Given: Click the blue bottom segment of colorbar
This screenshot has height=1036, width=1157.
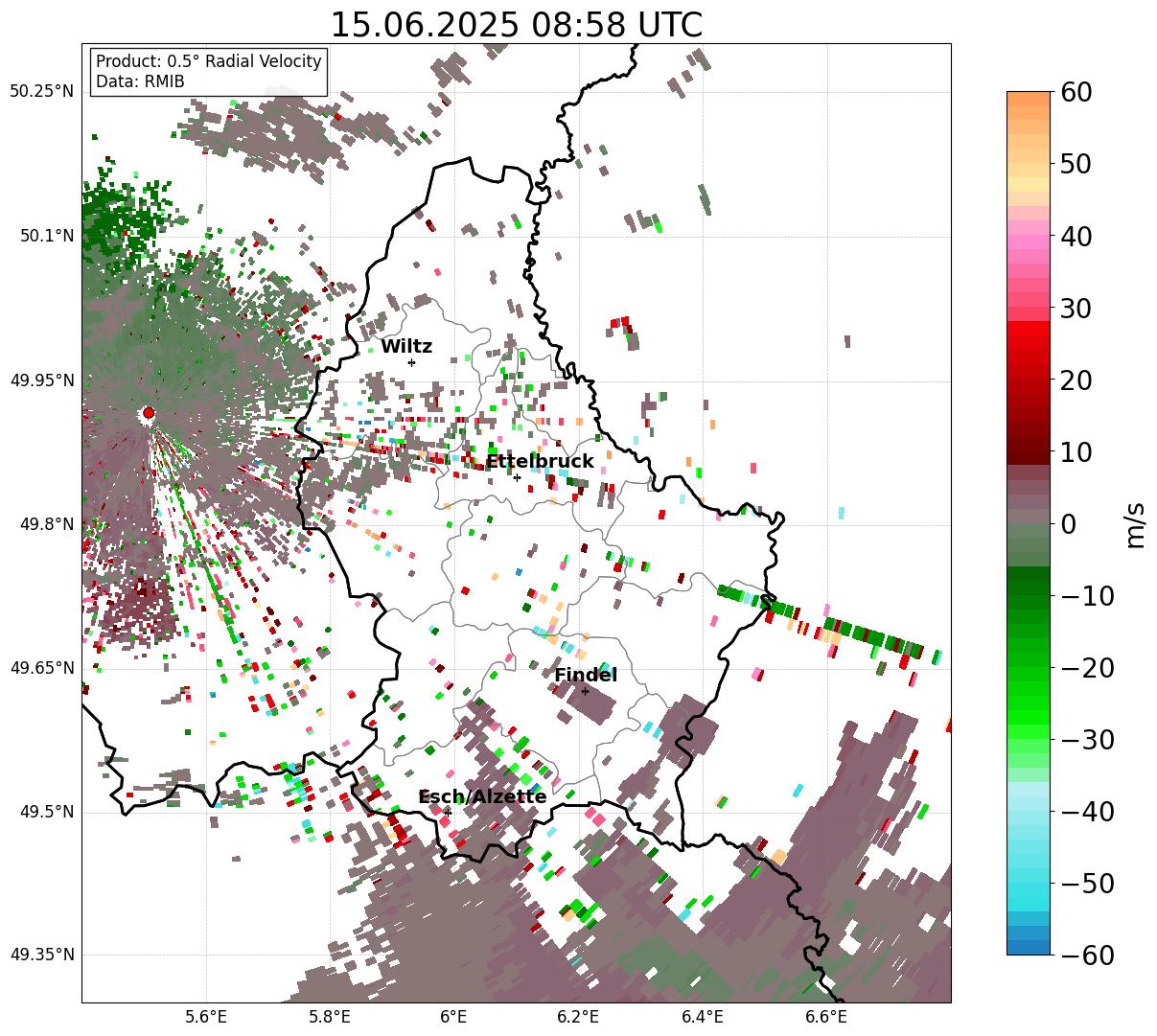Looking at the screenshot, I should [1029, 948].
